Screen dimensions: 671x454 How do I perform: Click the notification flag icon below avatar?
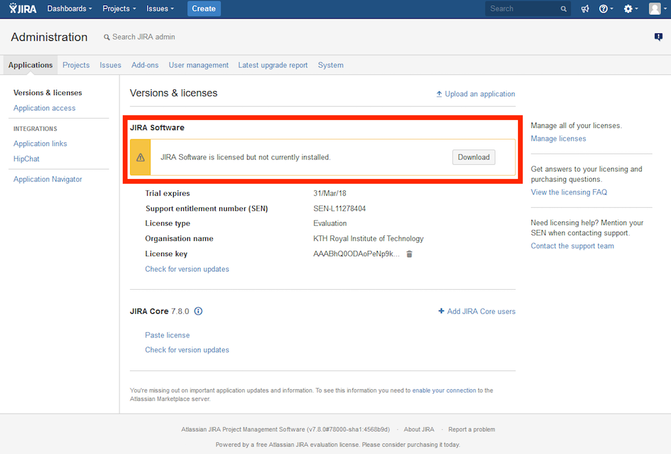(x=658, y=37)
